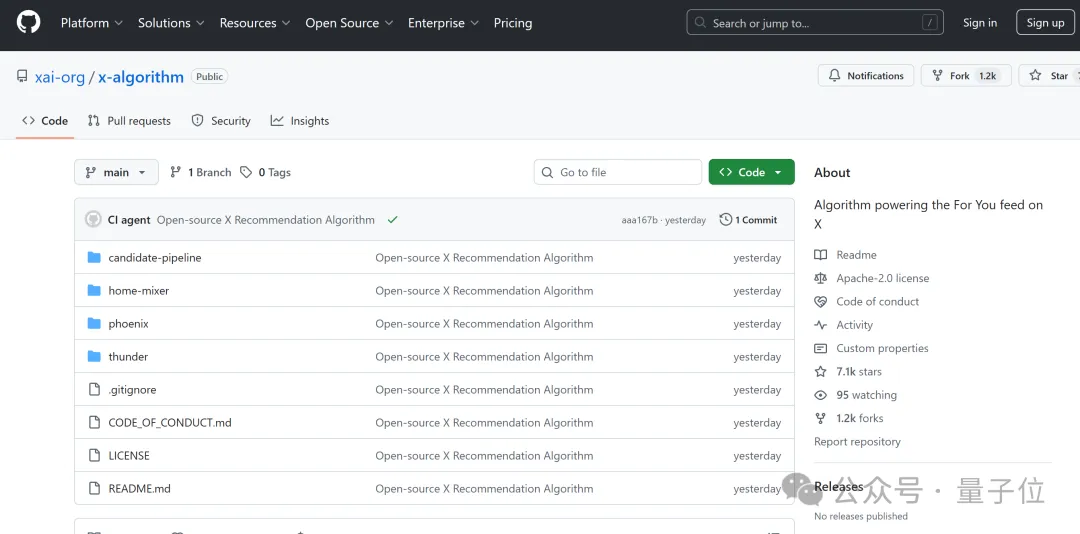Star the x-algorithm repository
1080x534 pixels.
(1050, 76)
